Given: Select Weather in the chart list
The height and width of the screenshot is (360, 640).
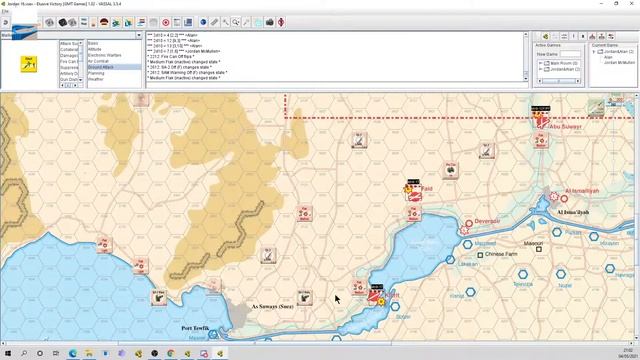Looking at the screenshot, I should pyautogui.click(x=114, y=79).
